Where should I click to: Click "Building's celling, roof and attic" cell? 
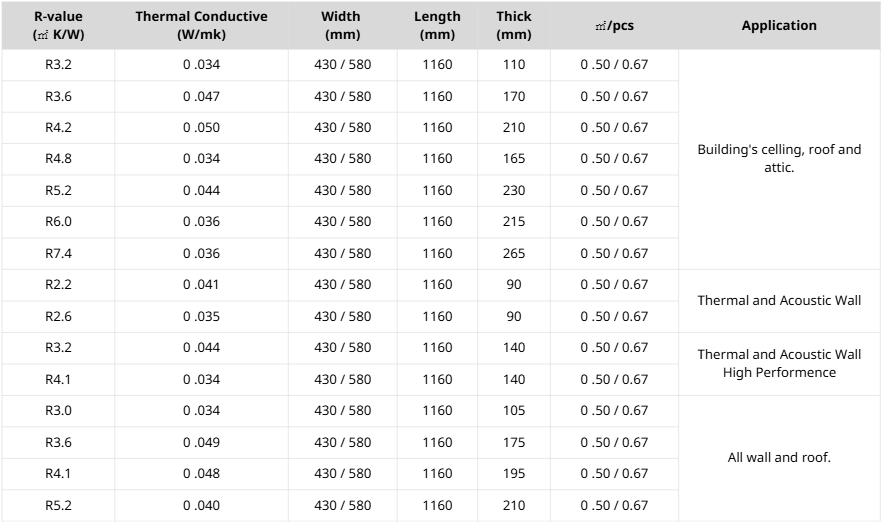click(779, 159)
